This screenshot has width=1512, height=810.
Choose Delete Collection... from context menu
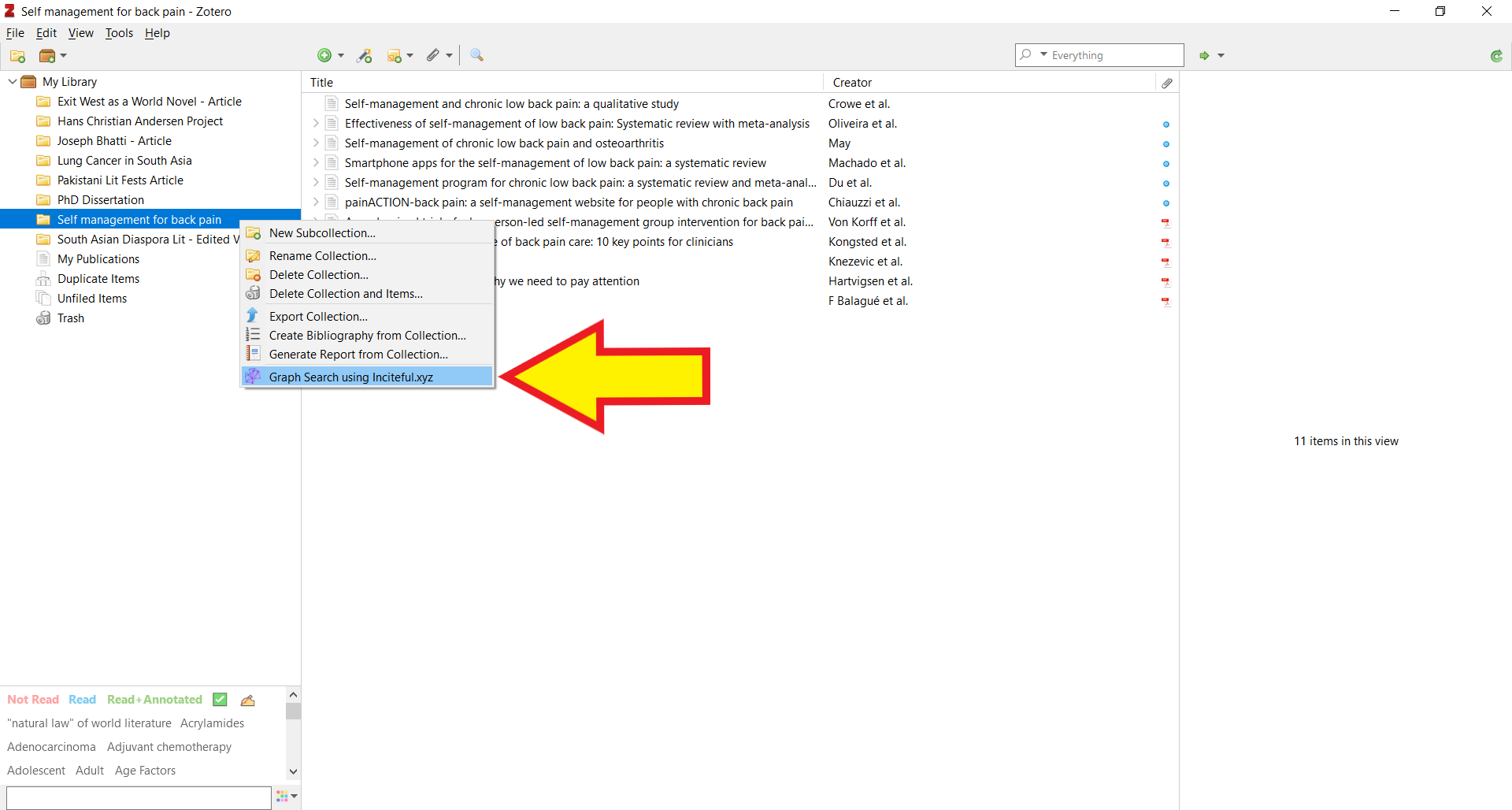coord(367,275)
